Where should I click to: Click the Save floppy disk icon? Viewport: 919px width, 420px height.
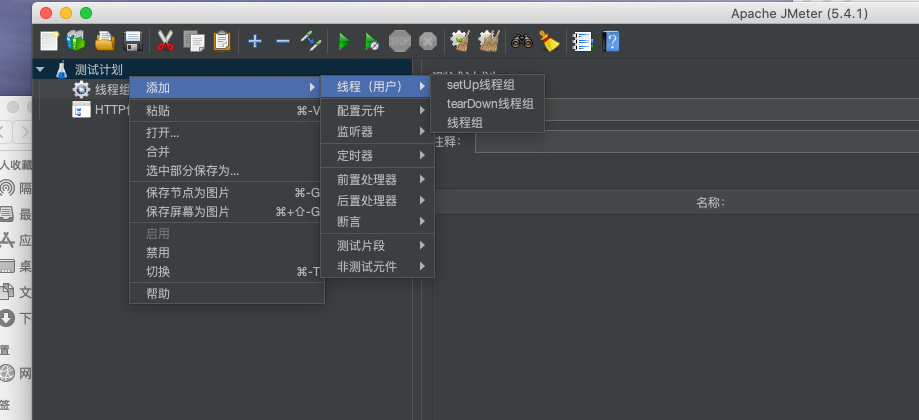[x=133, y=41]
